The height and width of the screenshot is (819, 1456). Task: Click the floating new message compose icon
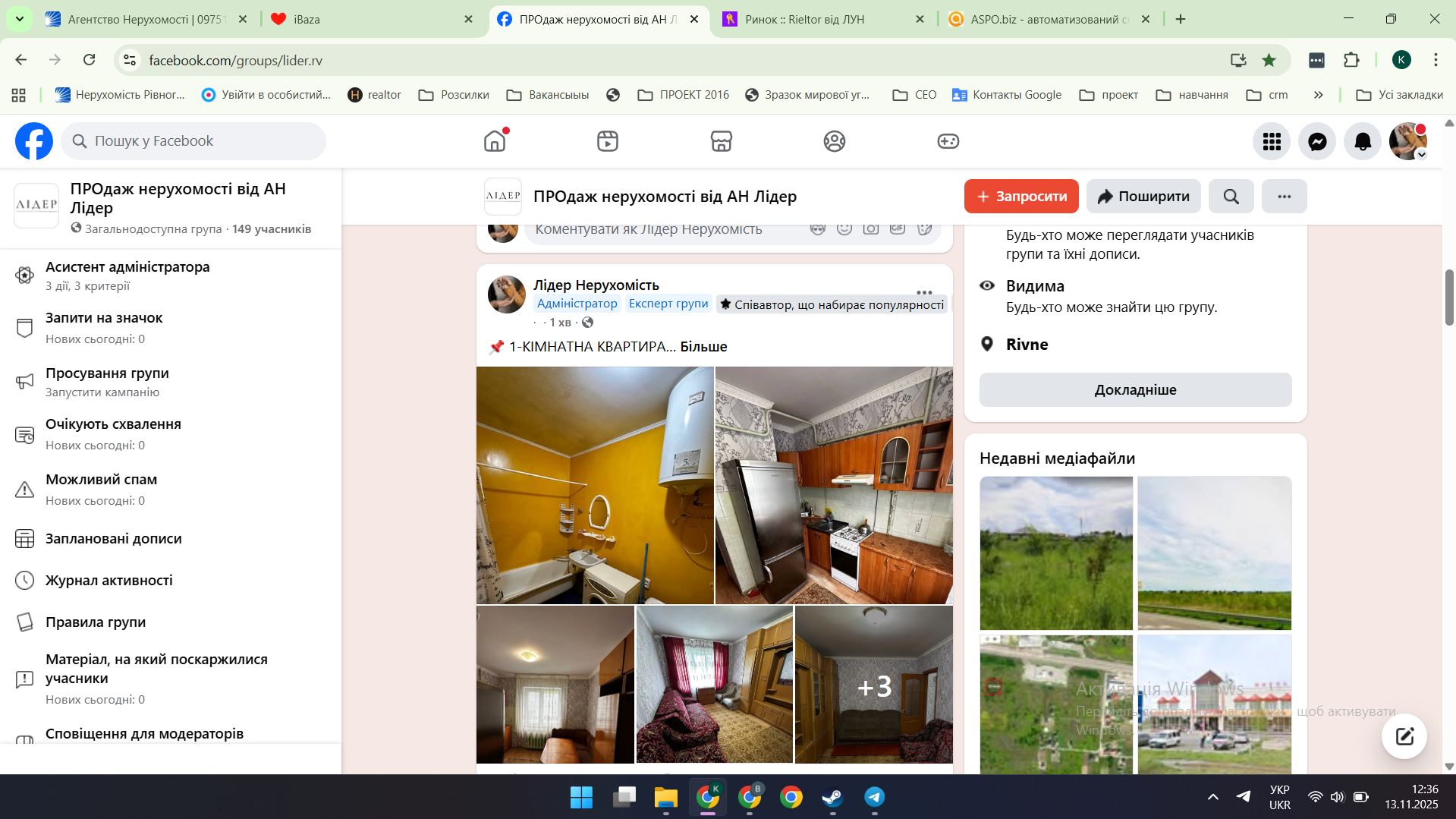pyautogui.click(x=1404, y=736)
